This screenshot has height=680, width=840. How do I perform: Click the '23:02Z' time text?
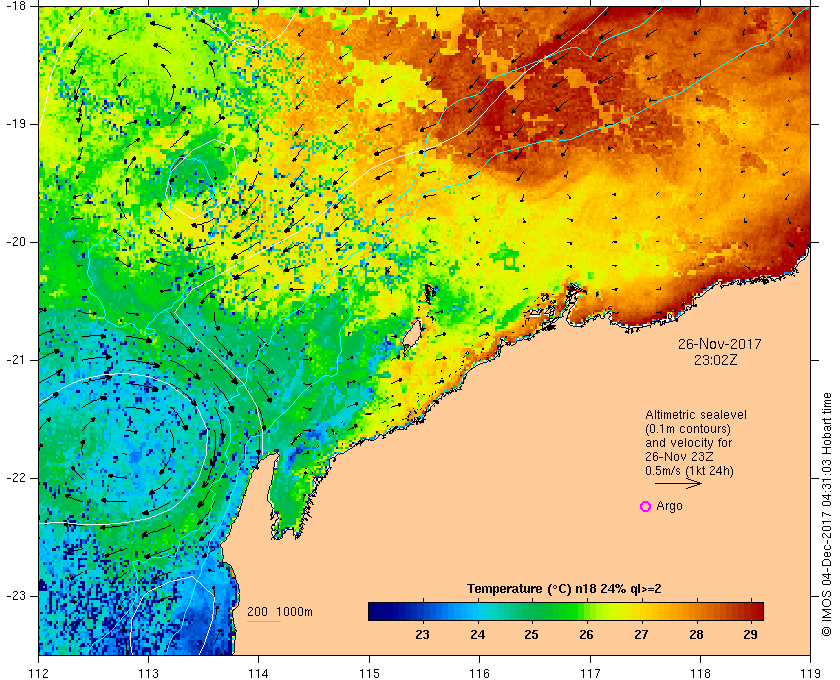[716, 361]
